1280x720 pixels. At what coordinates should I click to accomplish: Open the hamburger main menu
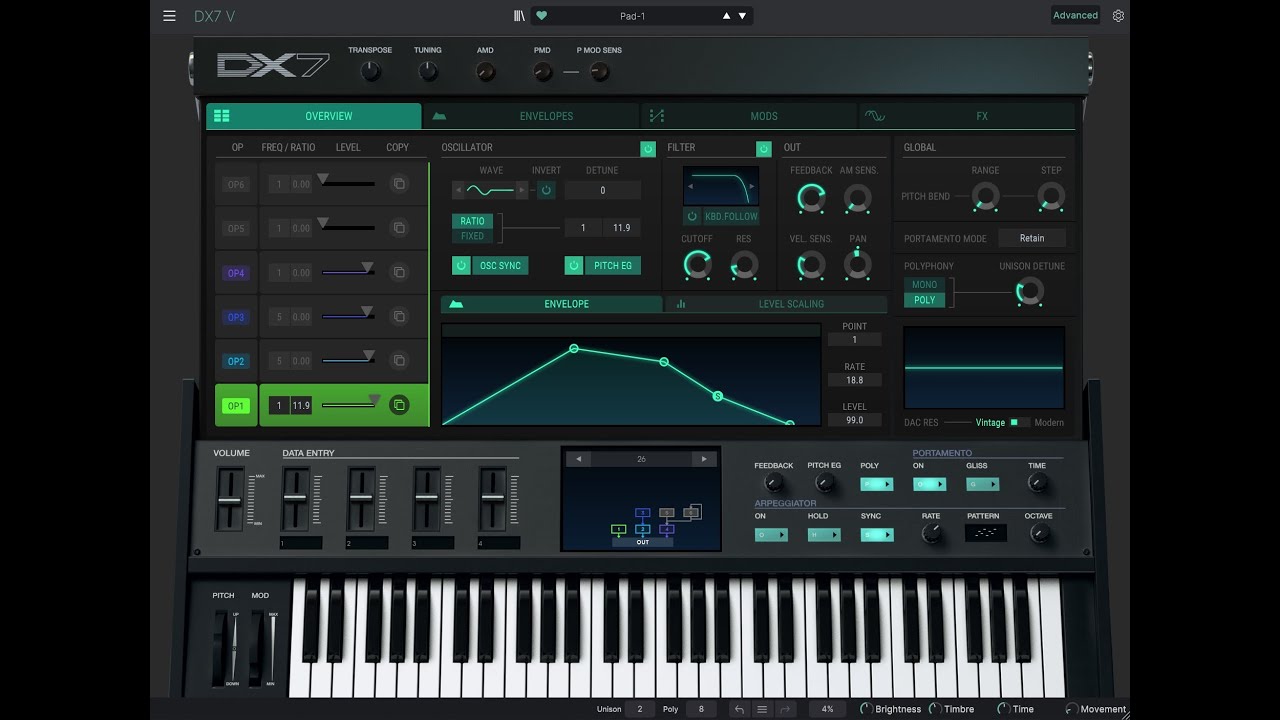tap(169, 16)
